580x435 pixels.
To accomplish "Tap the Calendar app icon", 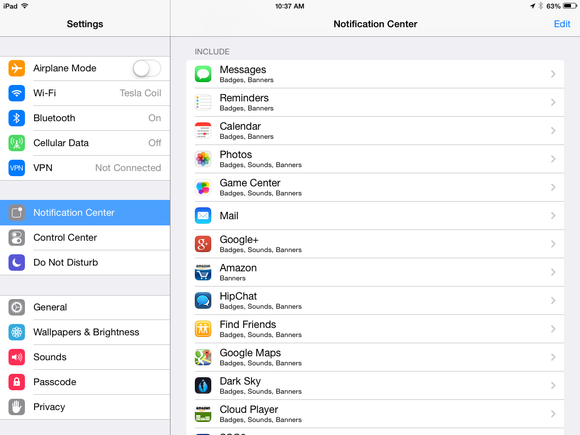I will click(203, 131).
